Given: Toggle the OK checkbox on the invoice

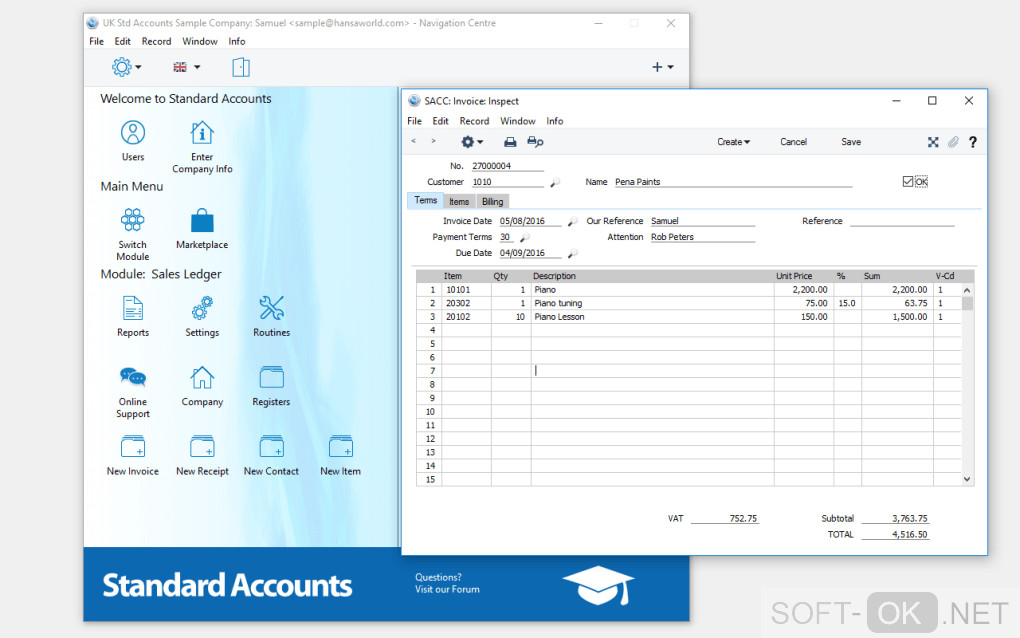Looking at the screenshot, I should coord(907,181).
